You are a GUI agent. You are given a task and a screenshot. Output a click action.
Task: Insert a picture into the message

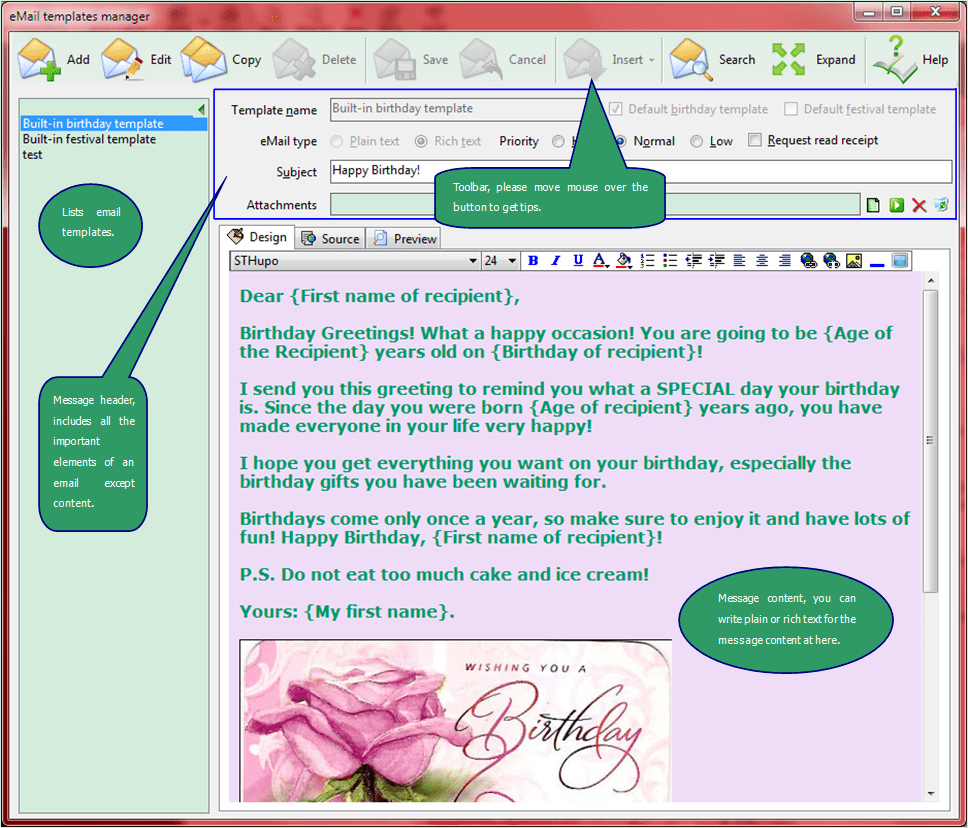854,261
